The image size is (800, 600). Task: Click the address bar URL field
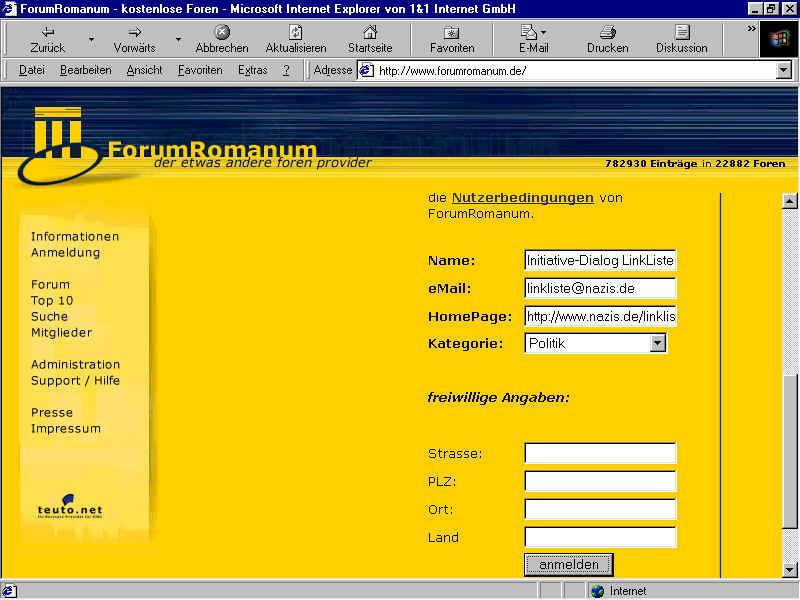click(574, 70)
